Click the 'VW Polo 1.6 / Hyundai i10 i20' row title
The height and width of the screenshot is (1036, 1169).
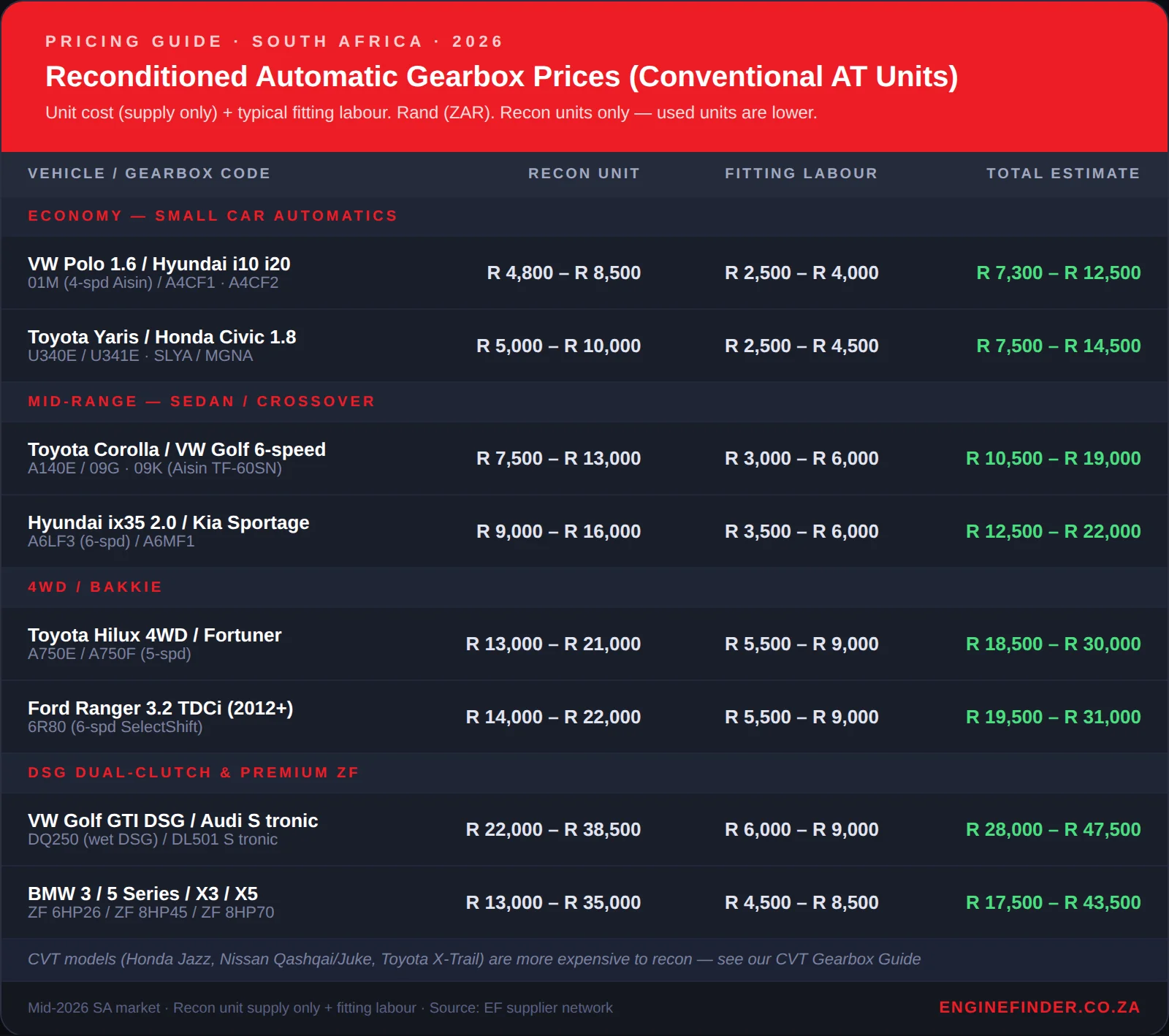[x=159, y=264]
